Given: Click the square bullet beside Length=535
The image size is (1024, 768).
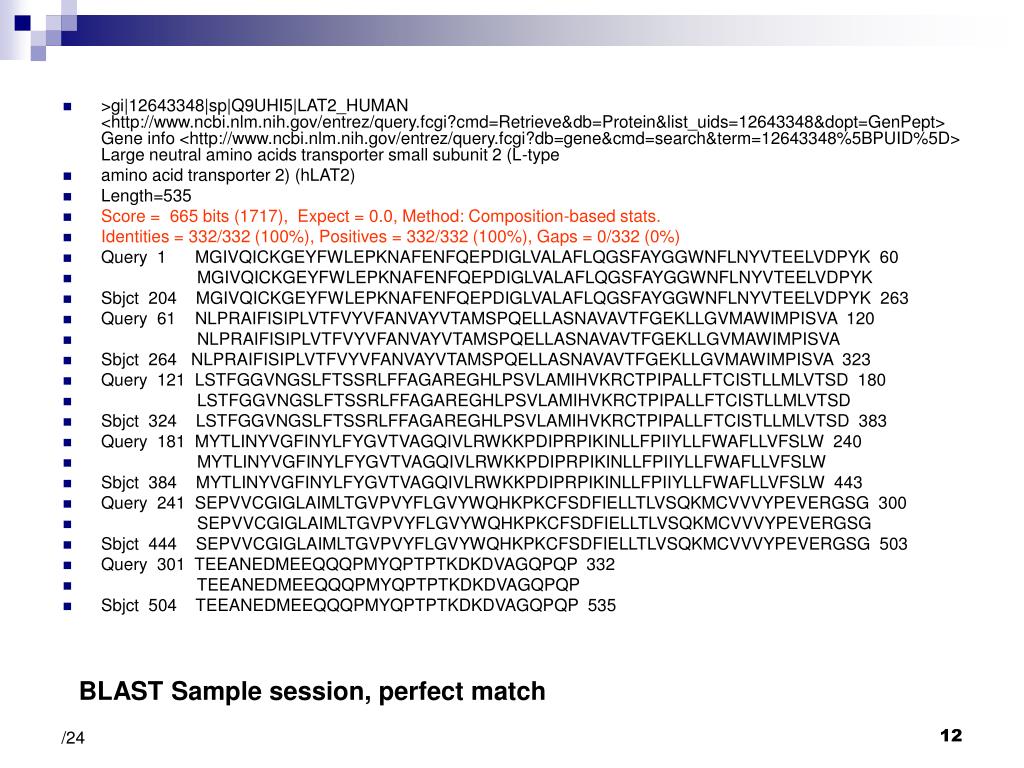Looking at the screenshot, I should tap(67, 197).
